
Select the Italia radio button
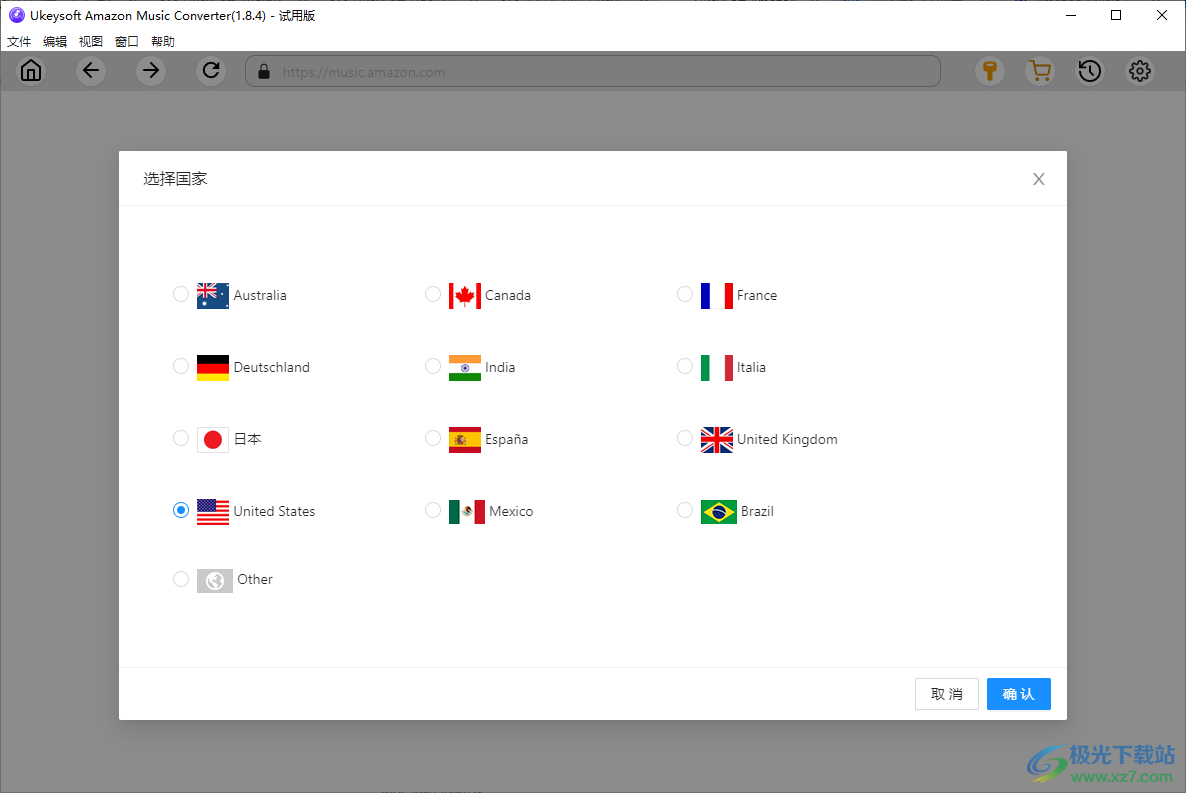point(685,366)
